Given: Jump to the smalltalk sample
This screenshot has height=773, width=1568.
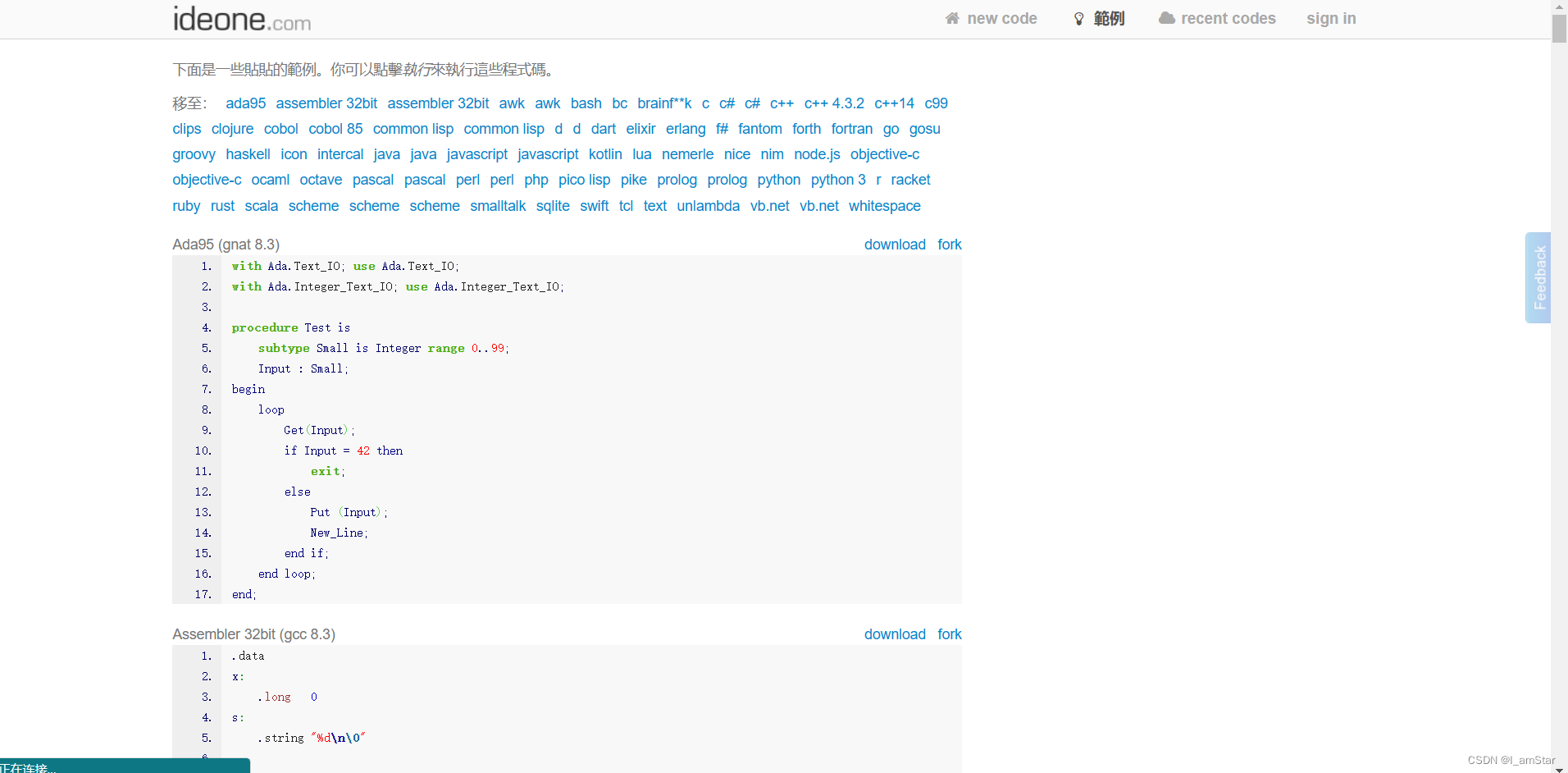Looking at the screenshot, I should click(x=498, y=206).
